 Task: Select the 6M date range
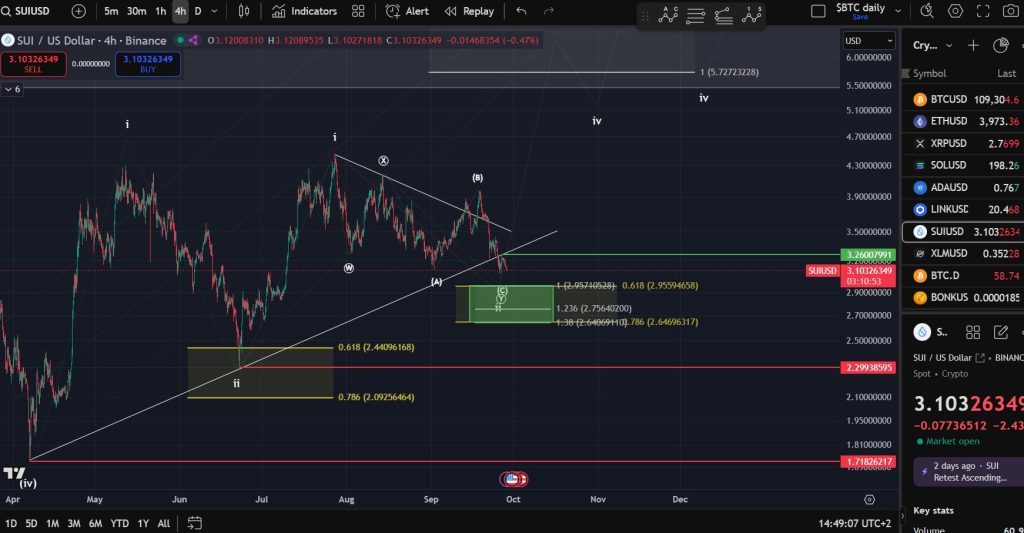point(95,523)
